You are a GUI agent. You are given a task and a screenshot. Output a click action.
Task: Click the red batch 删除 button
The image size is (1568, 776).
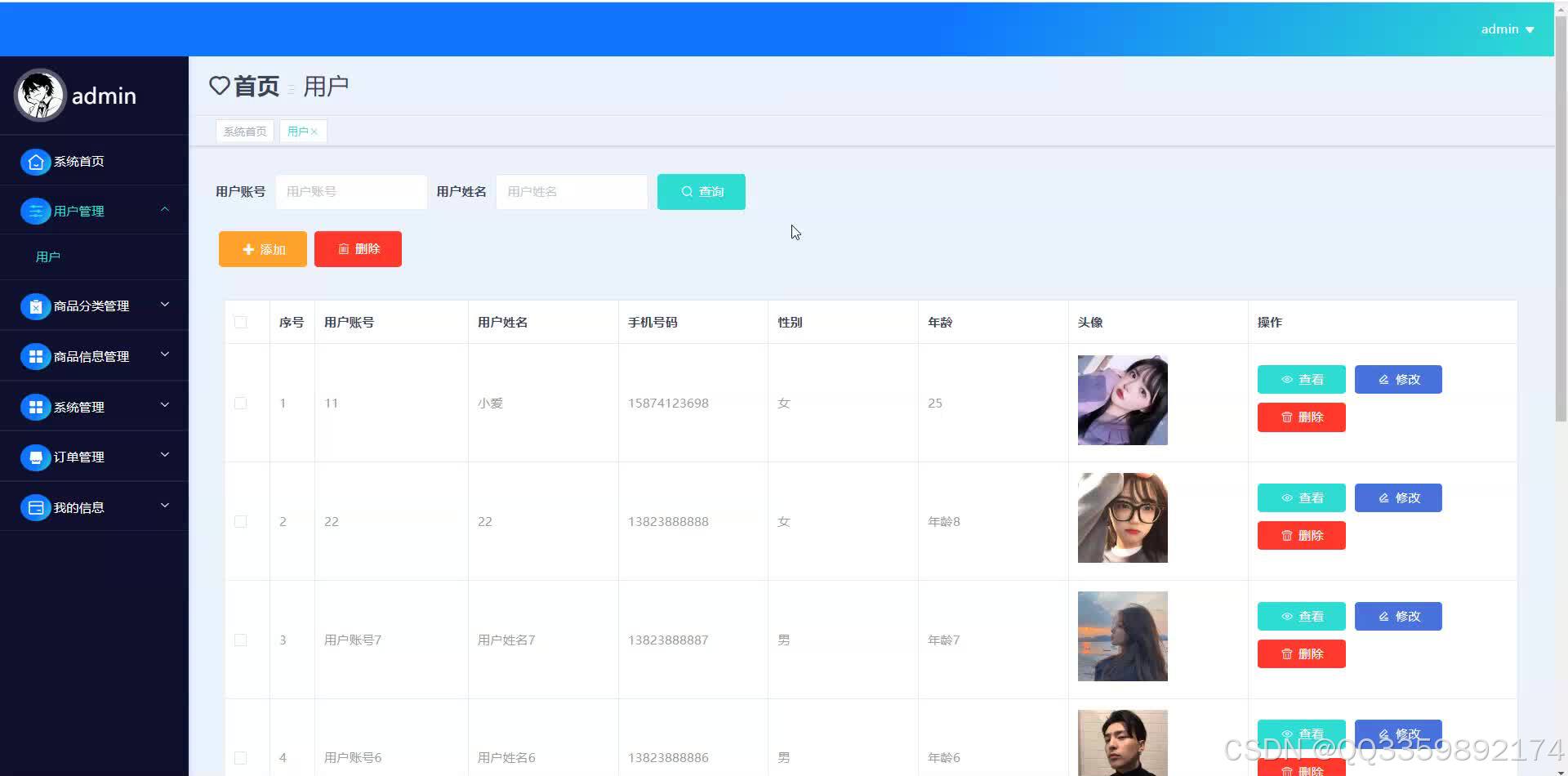click(x=358, y=249)
